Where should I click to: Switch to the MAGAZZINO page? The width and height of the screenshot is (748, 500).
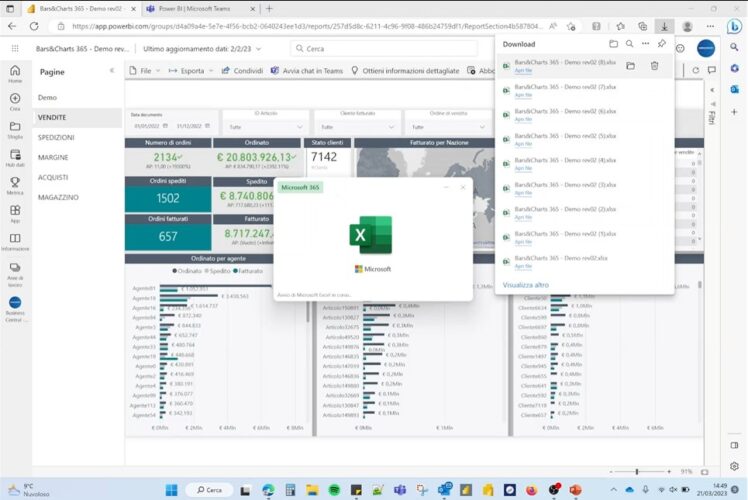pyautogui.click(x=58, y=197)
